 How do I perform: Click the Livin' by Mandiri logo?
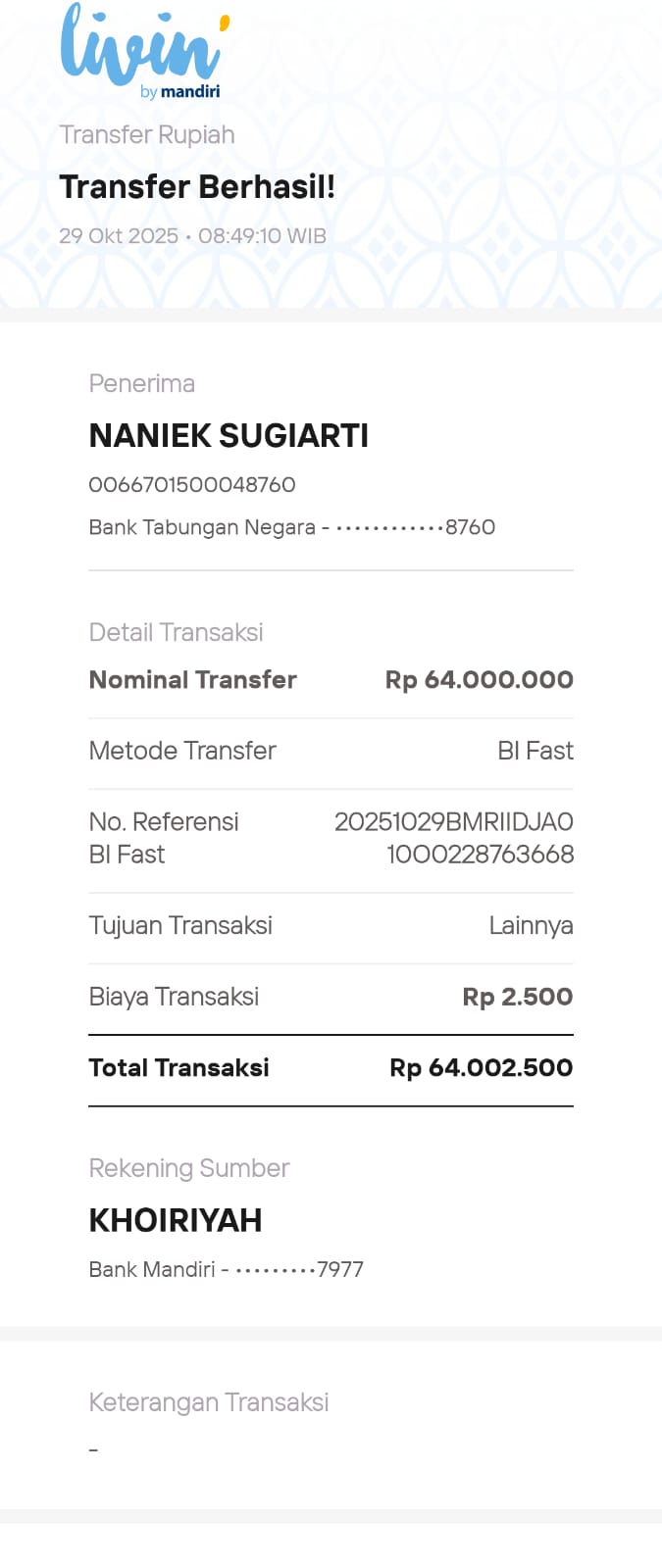pyautogui.click(x=142, y=51)
